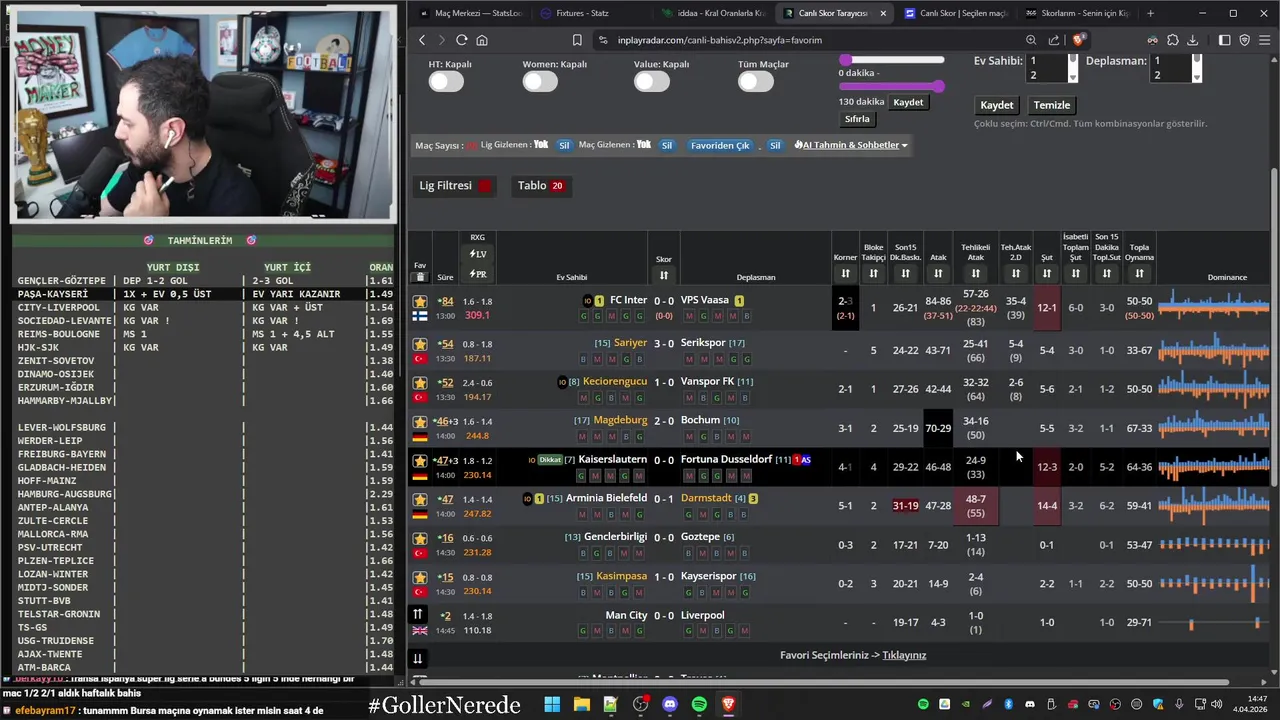This screenshot has height=720, width=1280.
Task: Sort by Şut column
Action: (x=1047, y=274)
